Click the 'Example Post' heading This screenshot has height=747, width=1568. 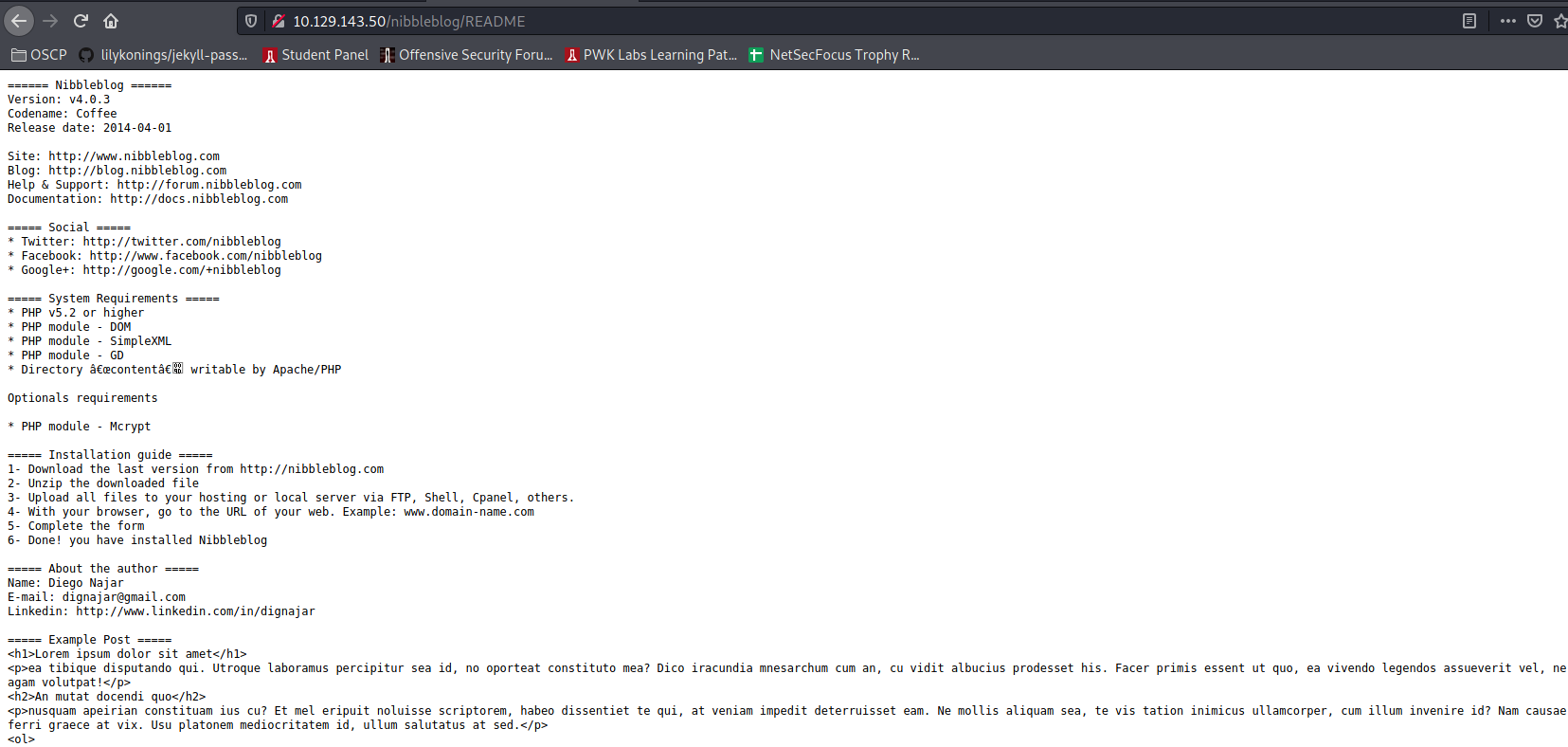pyautogui.click(x=89, y=640)
